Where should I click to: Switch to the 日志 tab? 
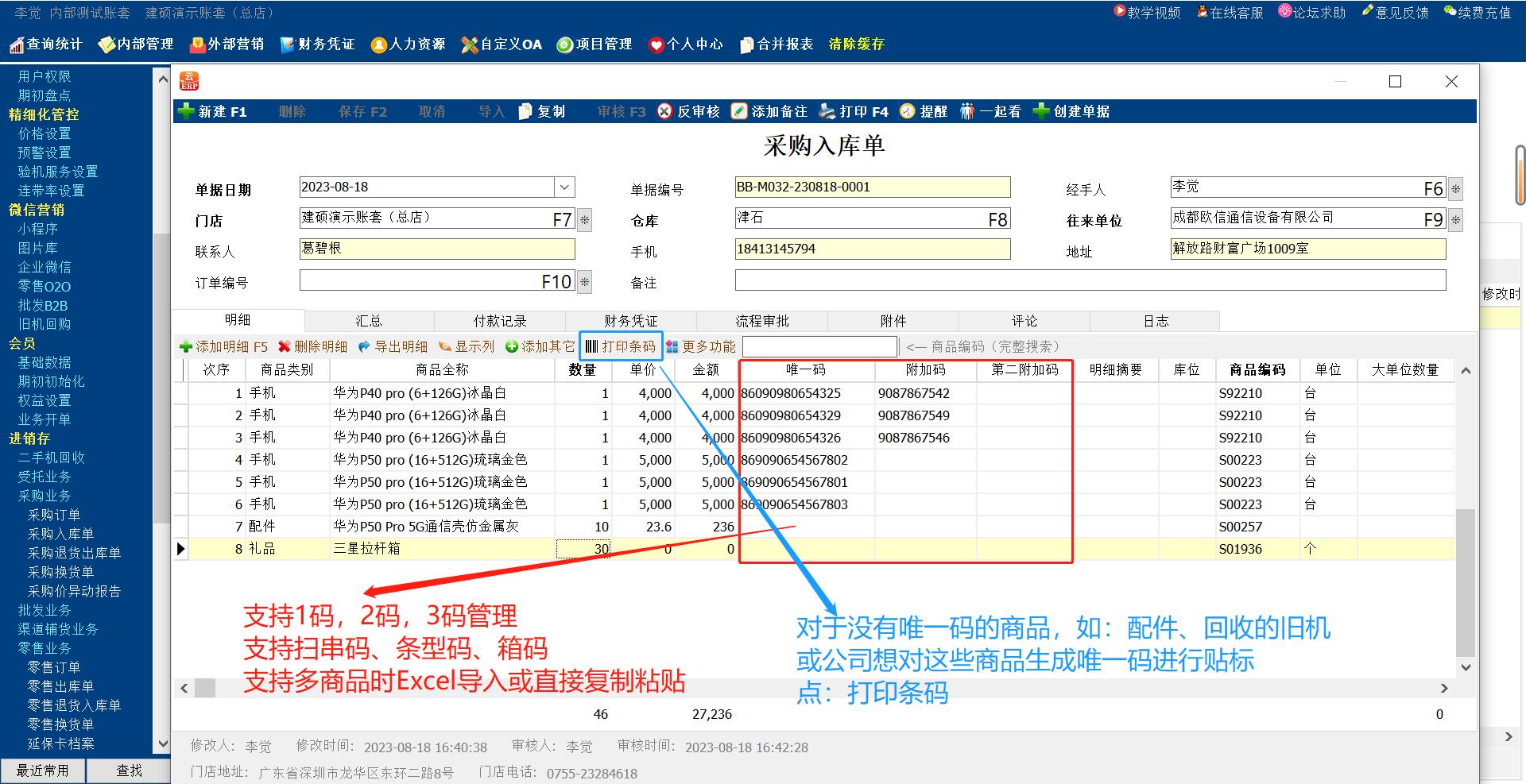pos(1156,321)
